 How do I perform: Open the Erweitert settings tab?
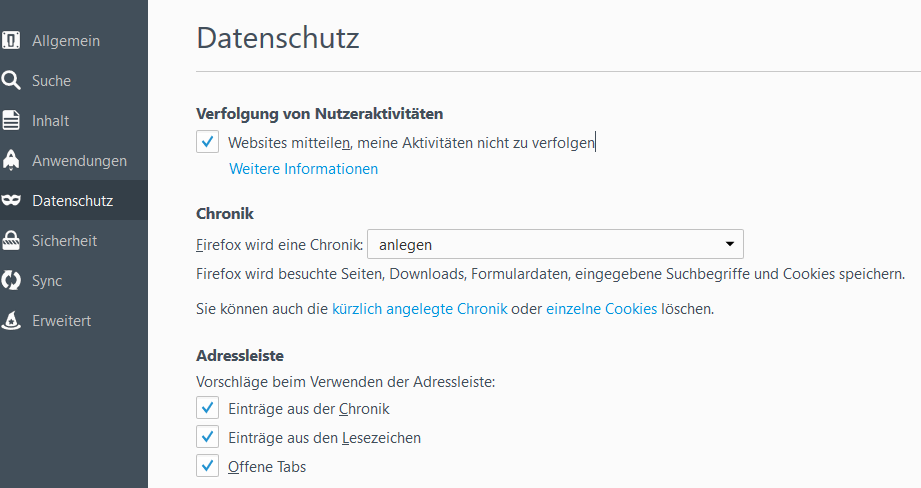(61, 321)
